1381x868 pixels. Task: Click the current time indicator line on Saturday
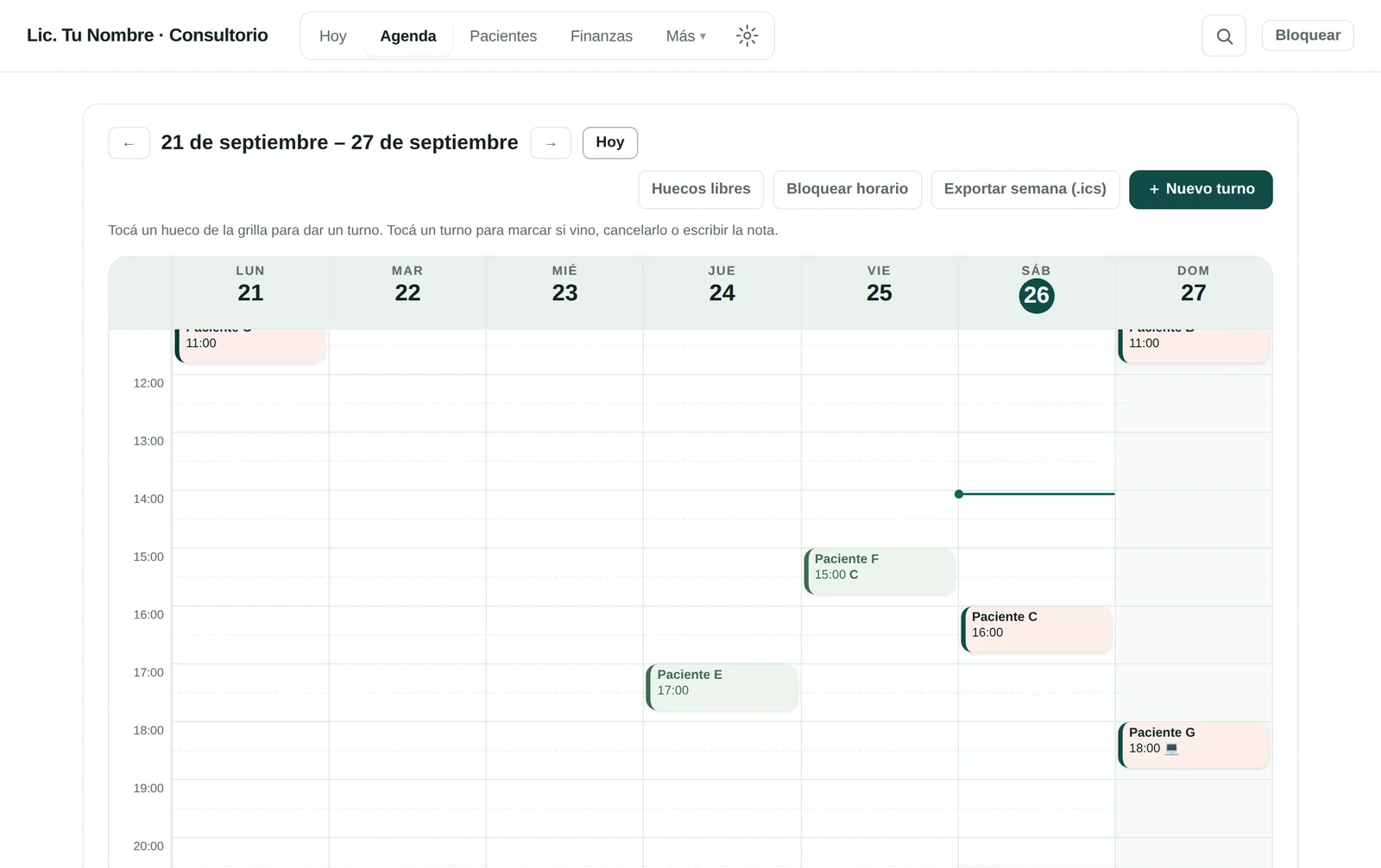pos(1036,494)
